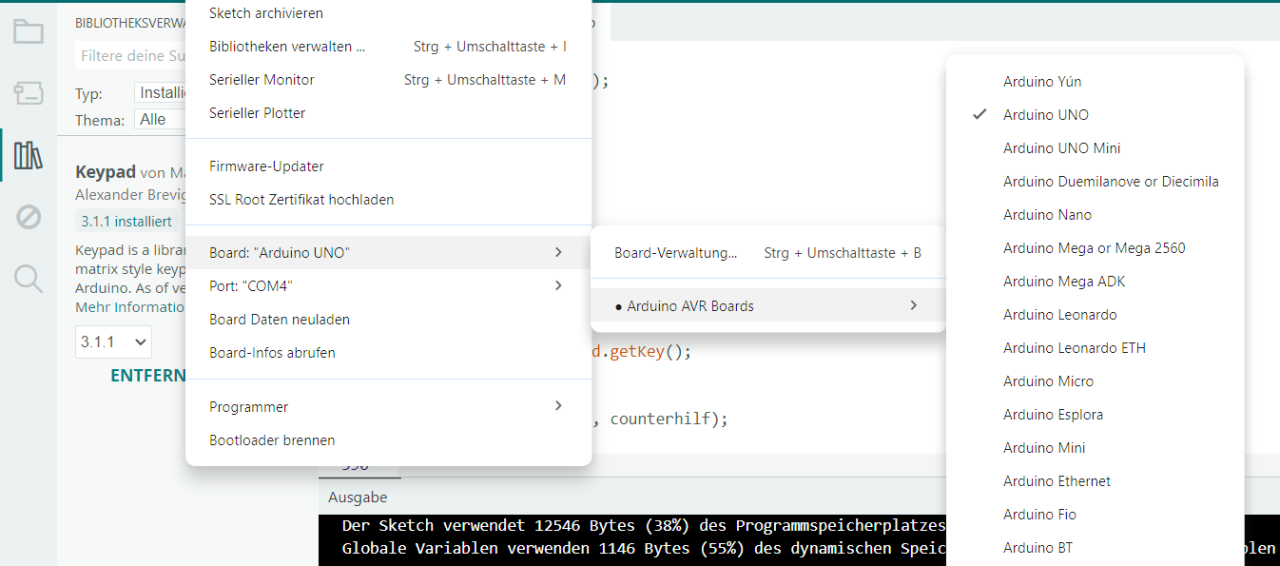
Task: Click the ENTFERNEN button for Keypad
Action: (x=148, y=376)
